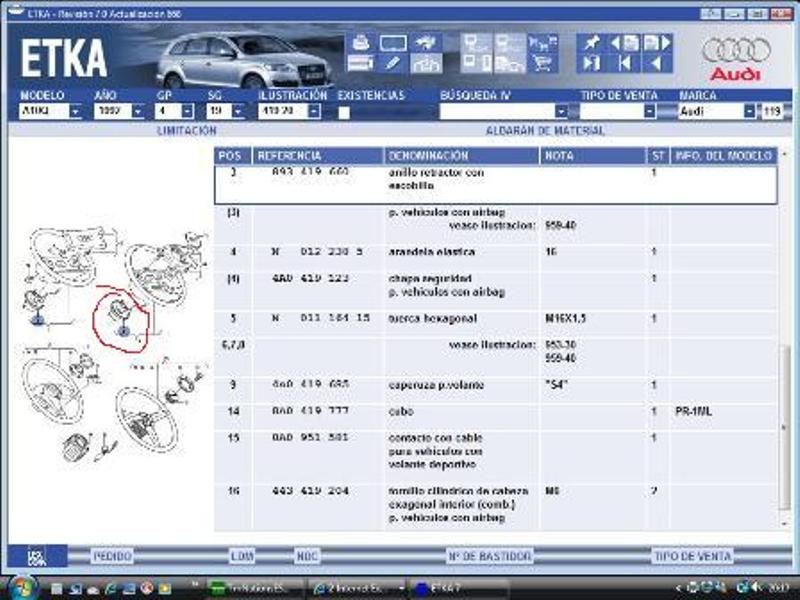Click the houses icon below the handshake
The width and height of the screenshot is (800, 600).
pyautogui.click(x=426, y=64)
